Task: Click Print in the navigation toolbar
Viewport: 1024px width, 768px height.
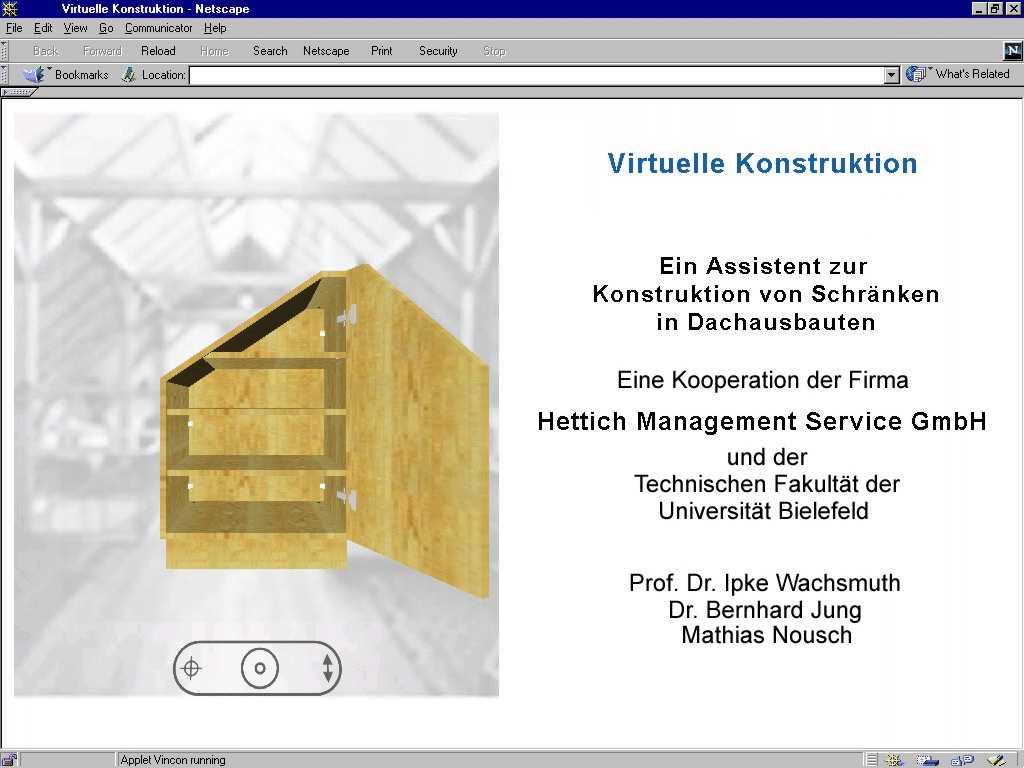Action: pyautogui.click(x=381, y=51)
